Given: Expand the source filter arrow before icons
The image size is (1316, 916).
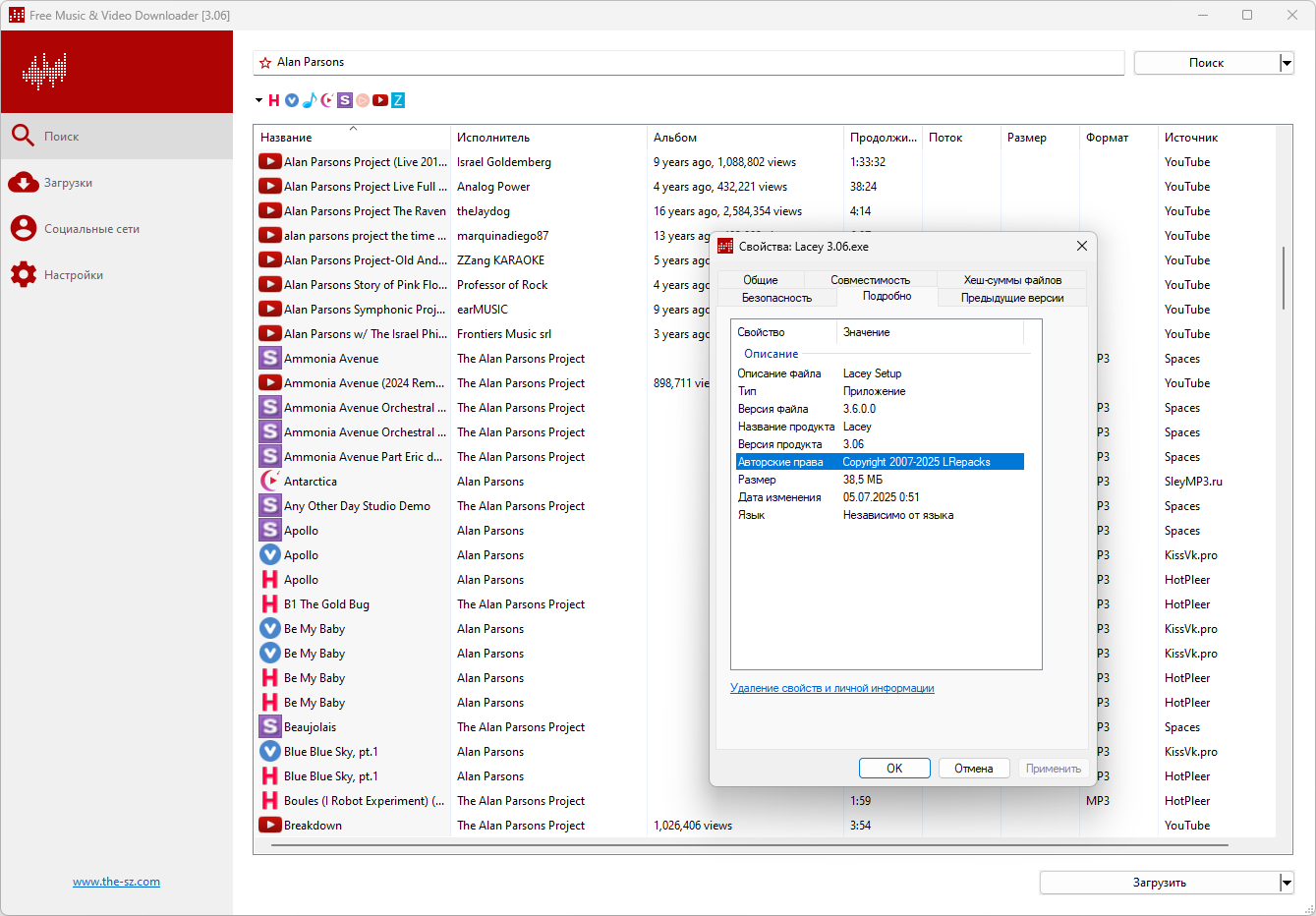Looking at the screenshot, I should click(258, 100).
